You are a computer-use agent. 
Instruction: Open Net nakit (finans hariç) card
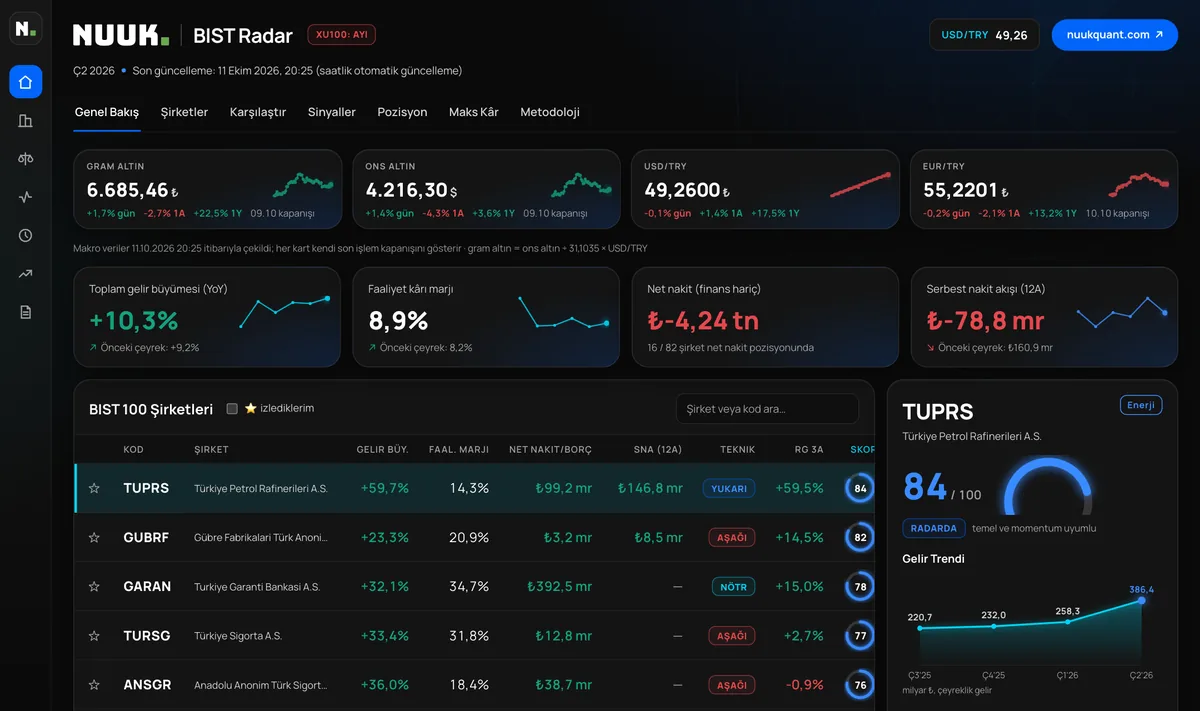click(765, 317)
